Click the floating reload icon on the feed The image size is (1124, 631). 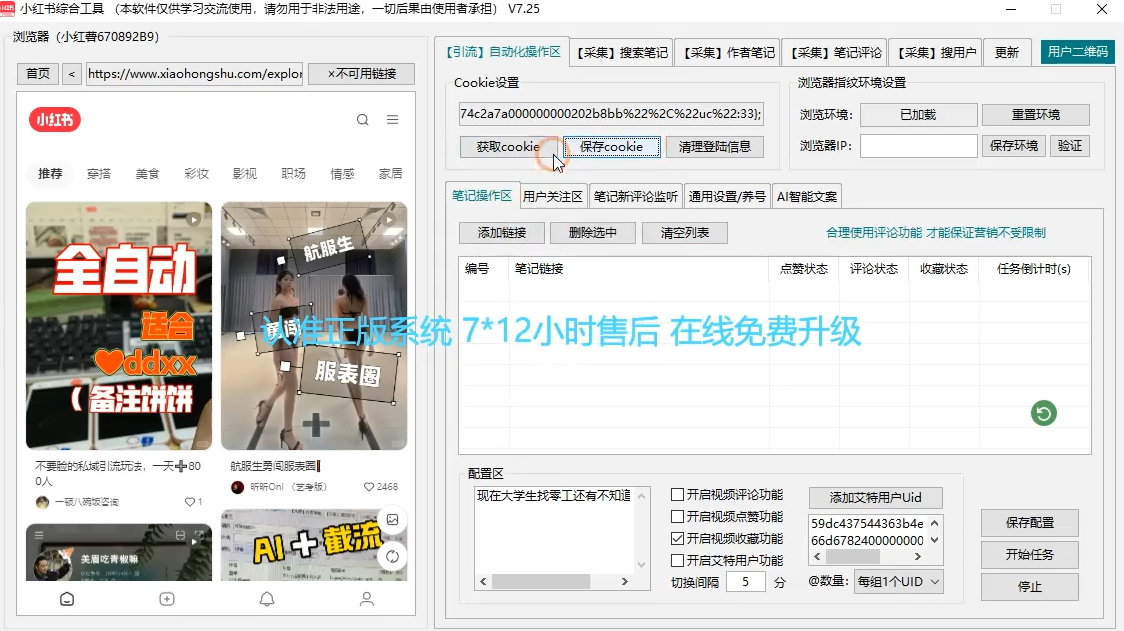(x=392, y=556)
